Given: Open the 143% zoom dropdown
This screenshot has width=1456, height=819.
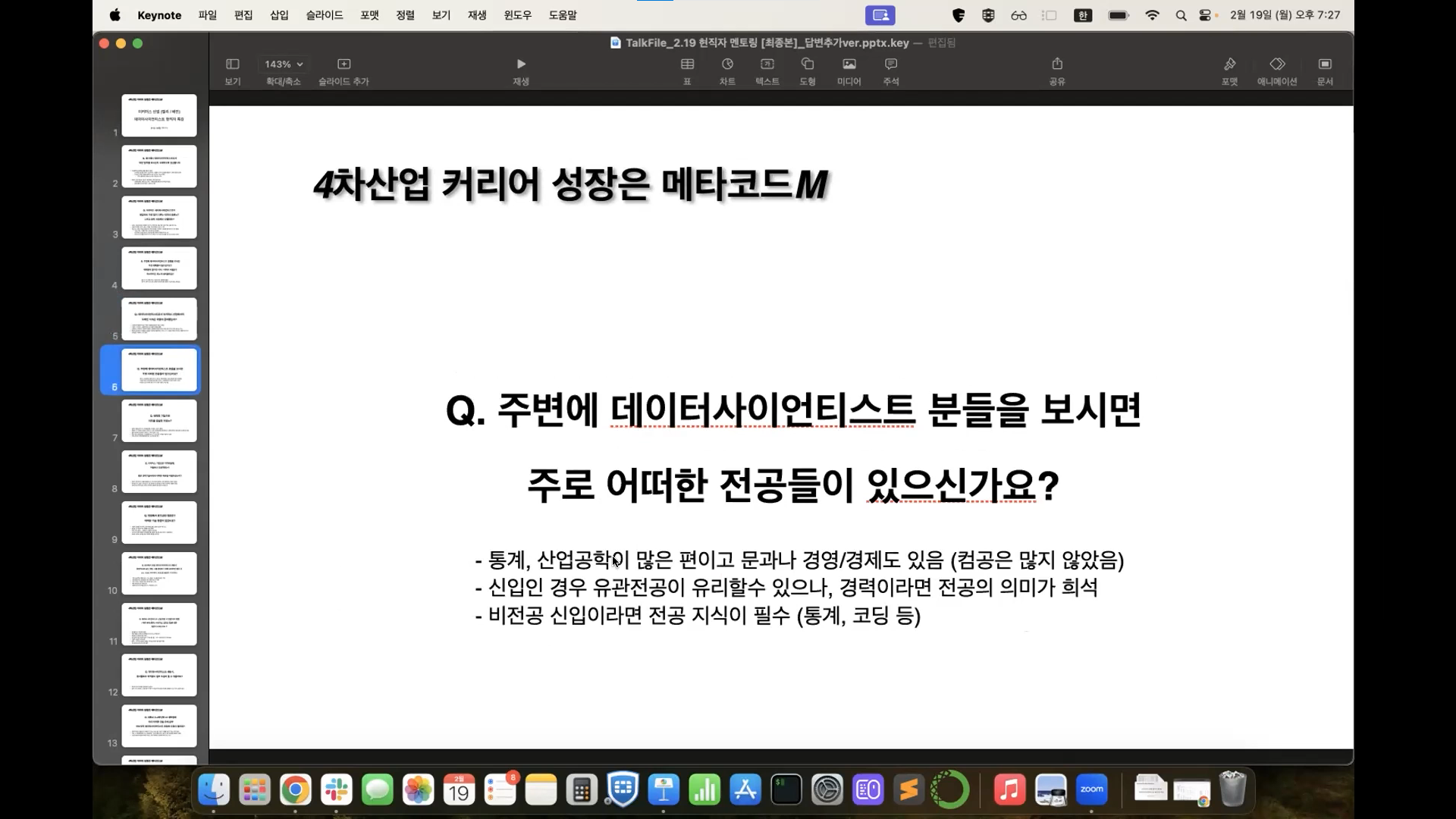Looking at the screenshot, I should tap(284, 64).
